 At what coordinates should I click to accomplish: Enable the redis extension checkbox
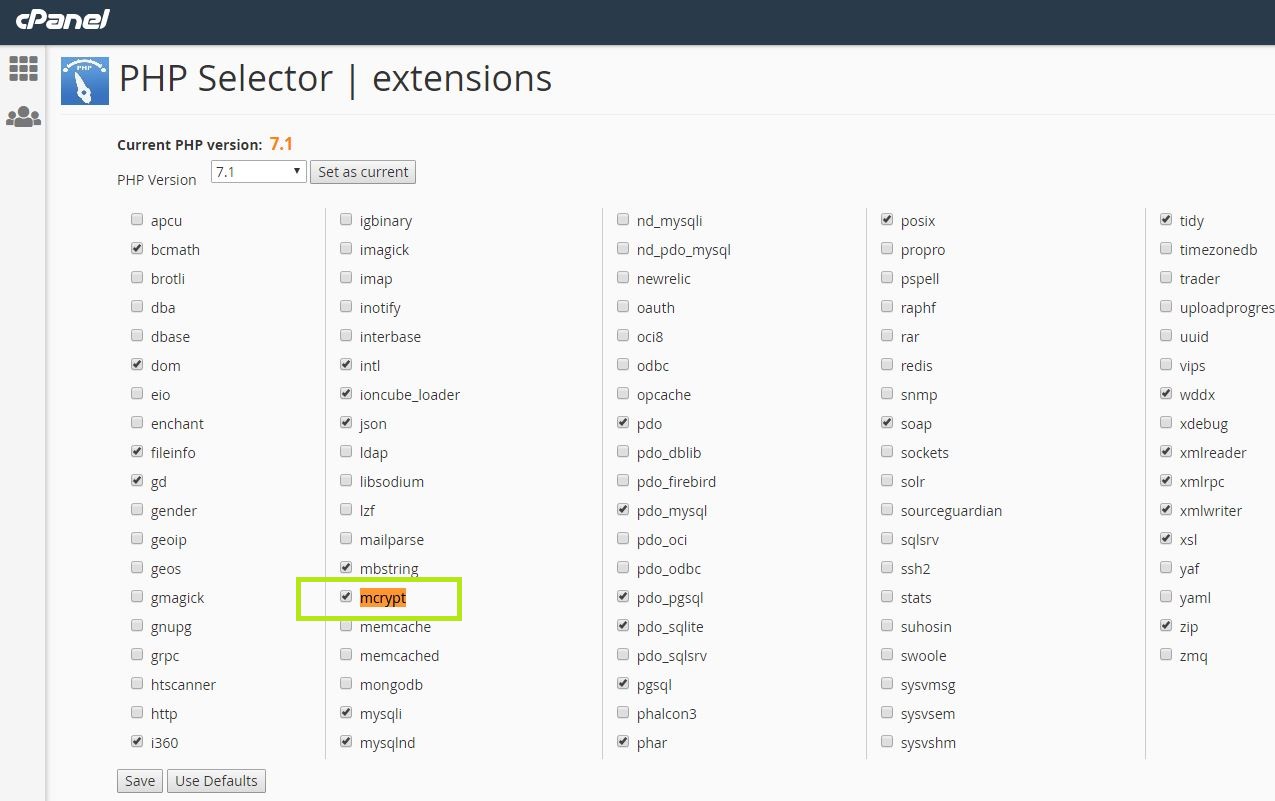pos(887,365)
